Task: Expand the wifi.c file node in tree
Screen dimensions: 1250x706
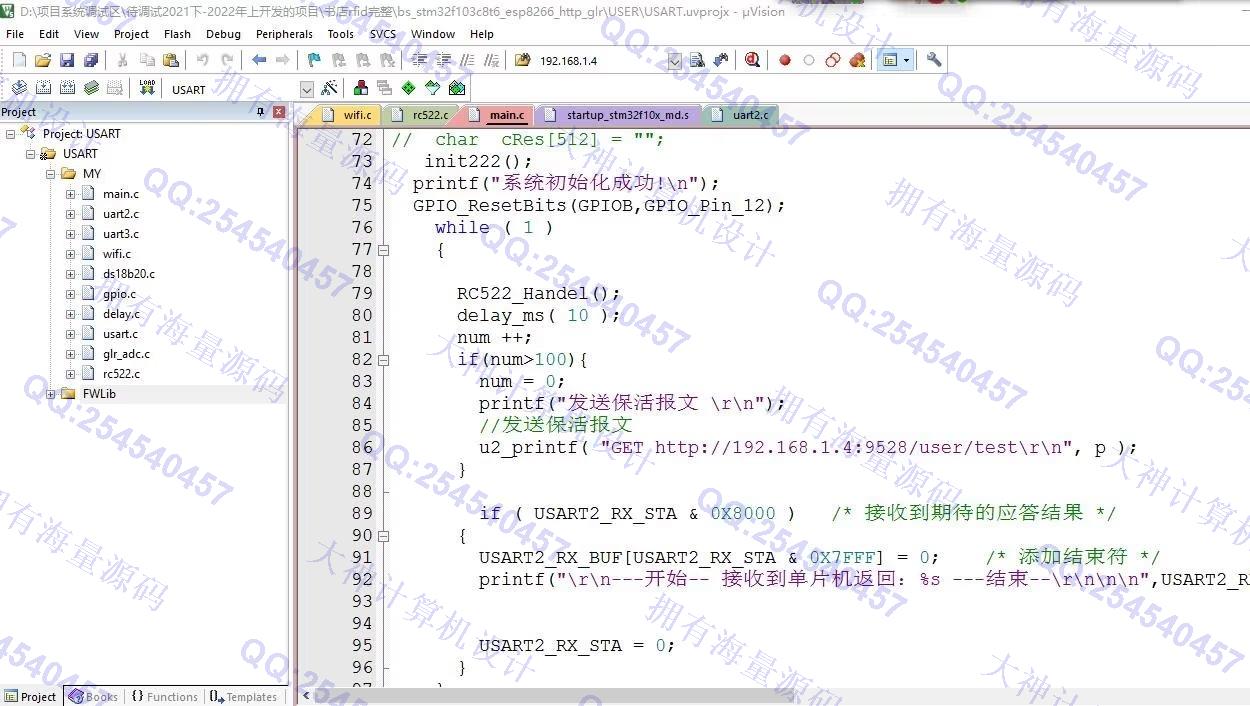Action: pyautogui.click(x=70, y=254)
